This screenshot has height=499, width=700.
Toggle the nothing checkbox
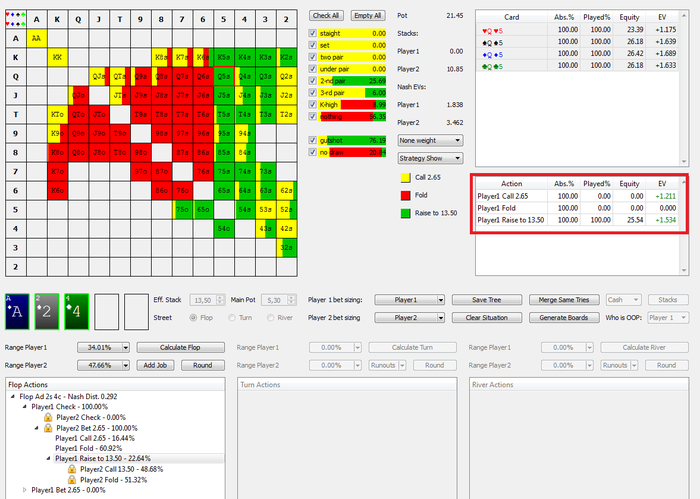312,116
